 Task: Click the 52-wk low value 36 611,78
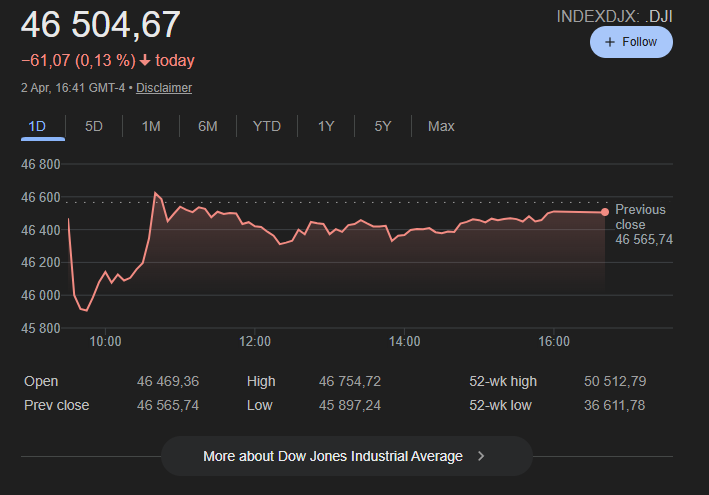(614, 405)
